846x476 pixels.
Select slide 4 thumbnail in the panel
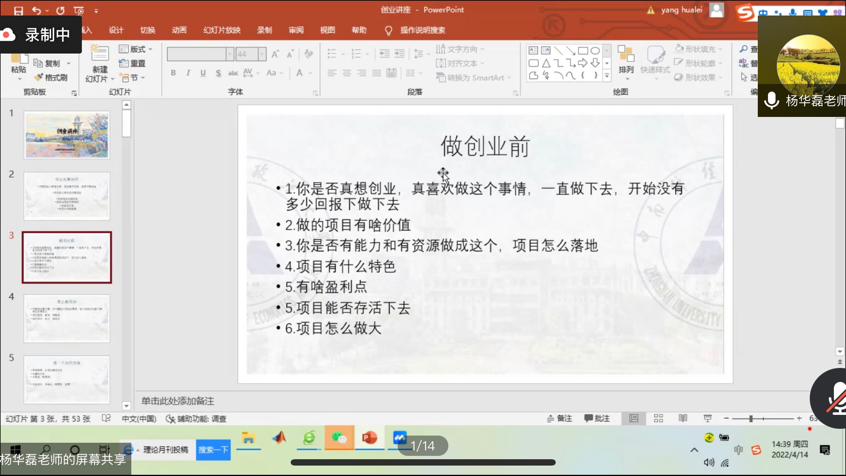[x=67, y=318]
